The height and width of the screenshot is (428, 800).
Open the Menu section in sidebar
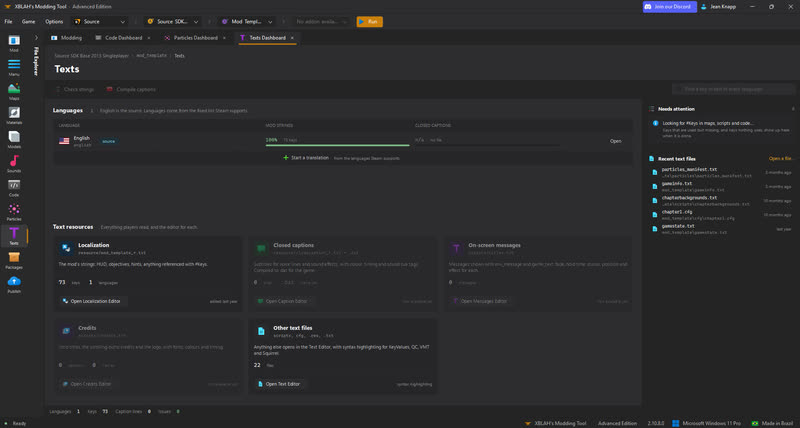14,67
